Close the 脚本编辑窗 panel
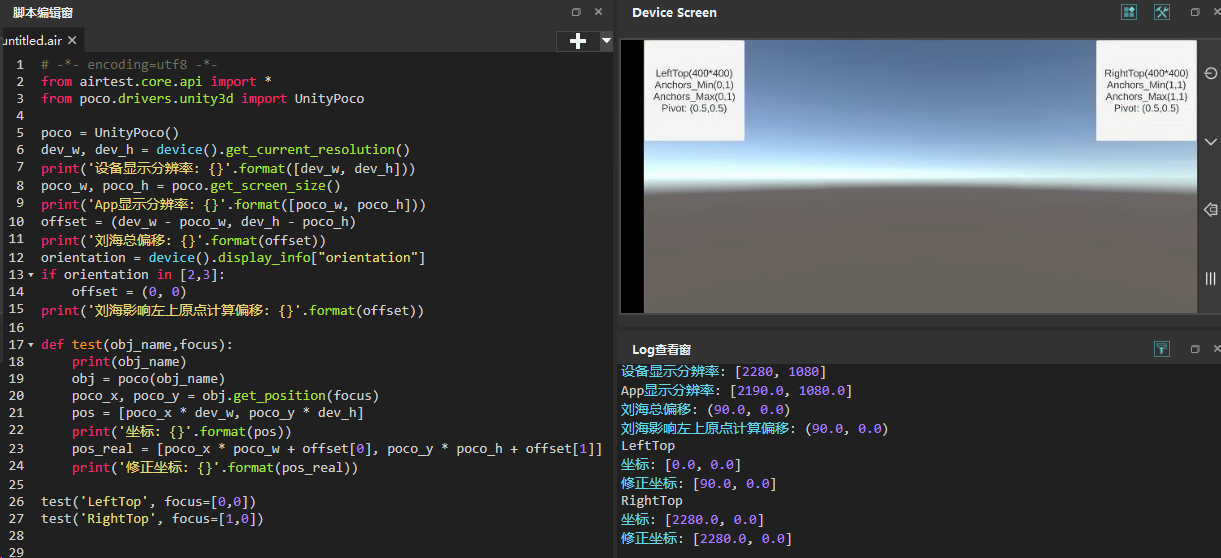 coord(598,12)
